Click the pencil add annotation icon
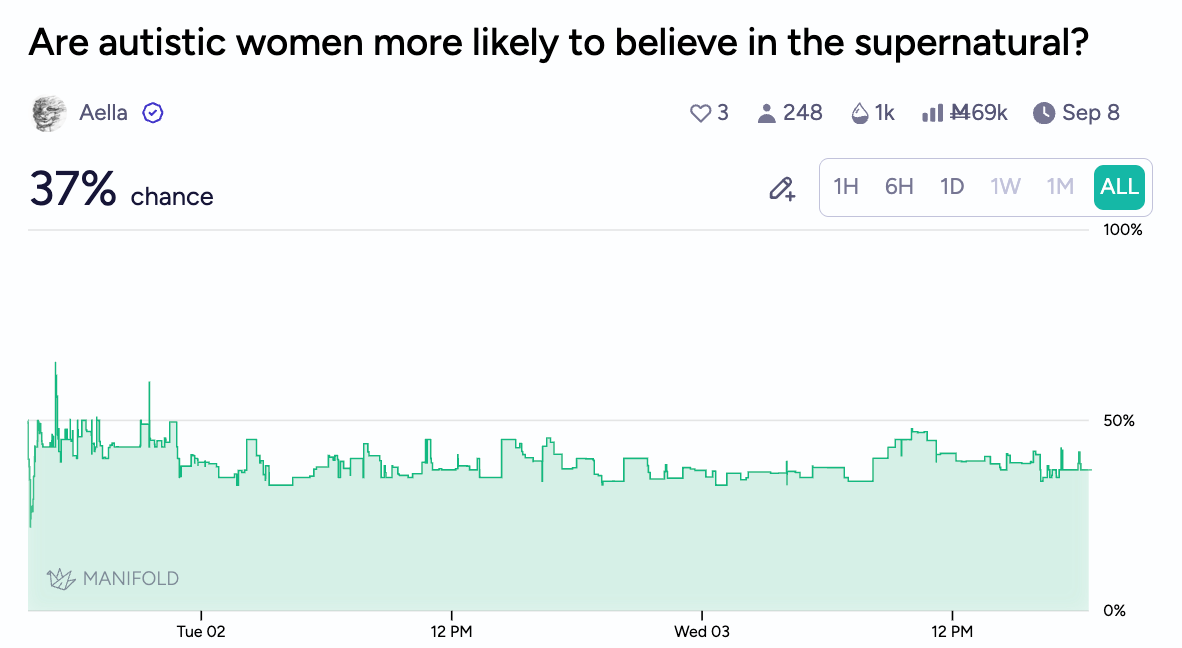This screenshot has width=1182, height=648. pyautogui.click(x=781, y=188)
